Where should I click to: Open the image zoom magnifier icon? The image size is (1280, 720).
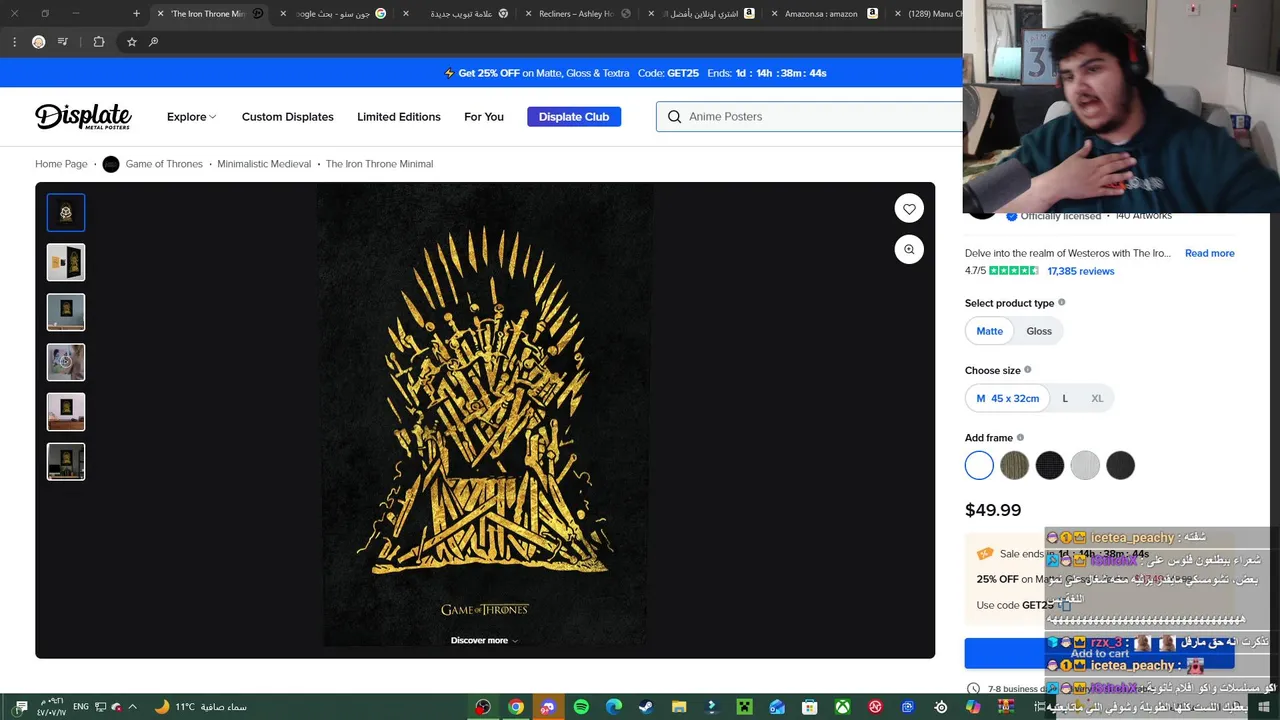coord(909,250)
